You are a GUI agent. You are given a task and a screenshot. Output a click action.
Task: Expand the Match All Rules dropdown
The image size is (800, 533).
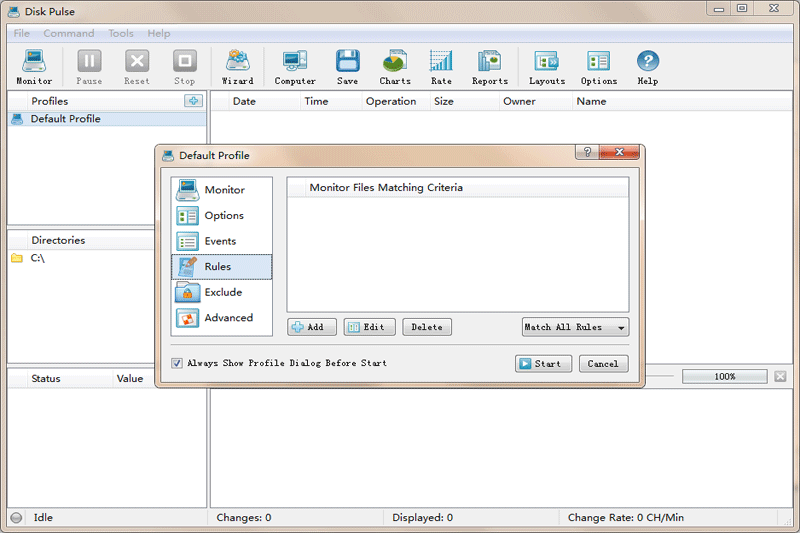(x=575, y=327)
